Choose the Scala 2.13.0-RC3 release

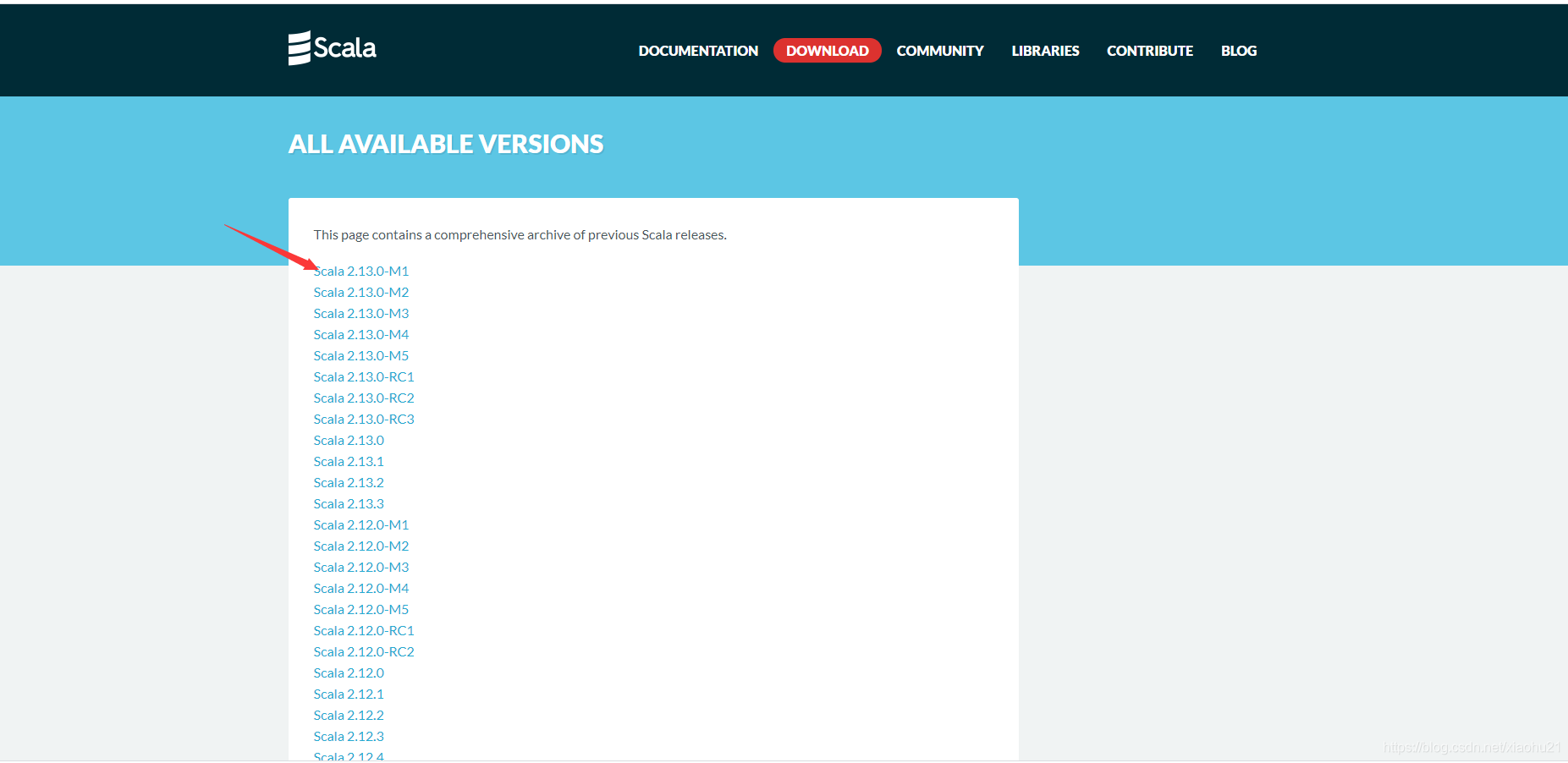(364, 419)
